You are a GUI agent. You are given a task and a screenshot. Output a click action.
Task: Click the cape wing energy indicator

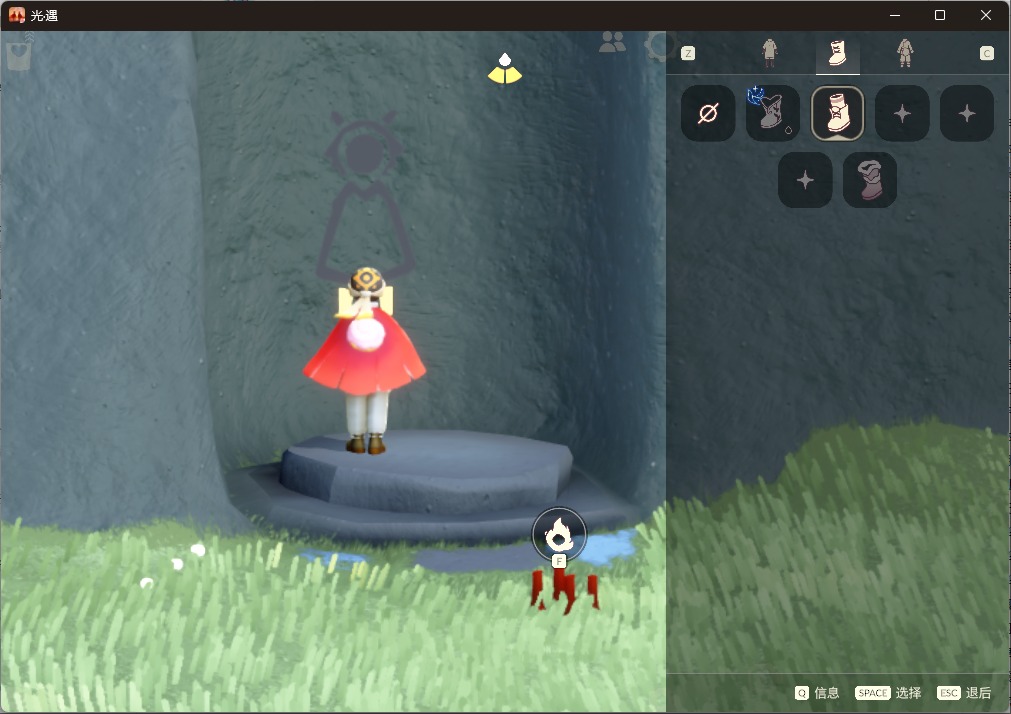pyautogui.click(x=505, y=69)
